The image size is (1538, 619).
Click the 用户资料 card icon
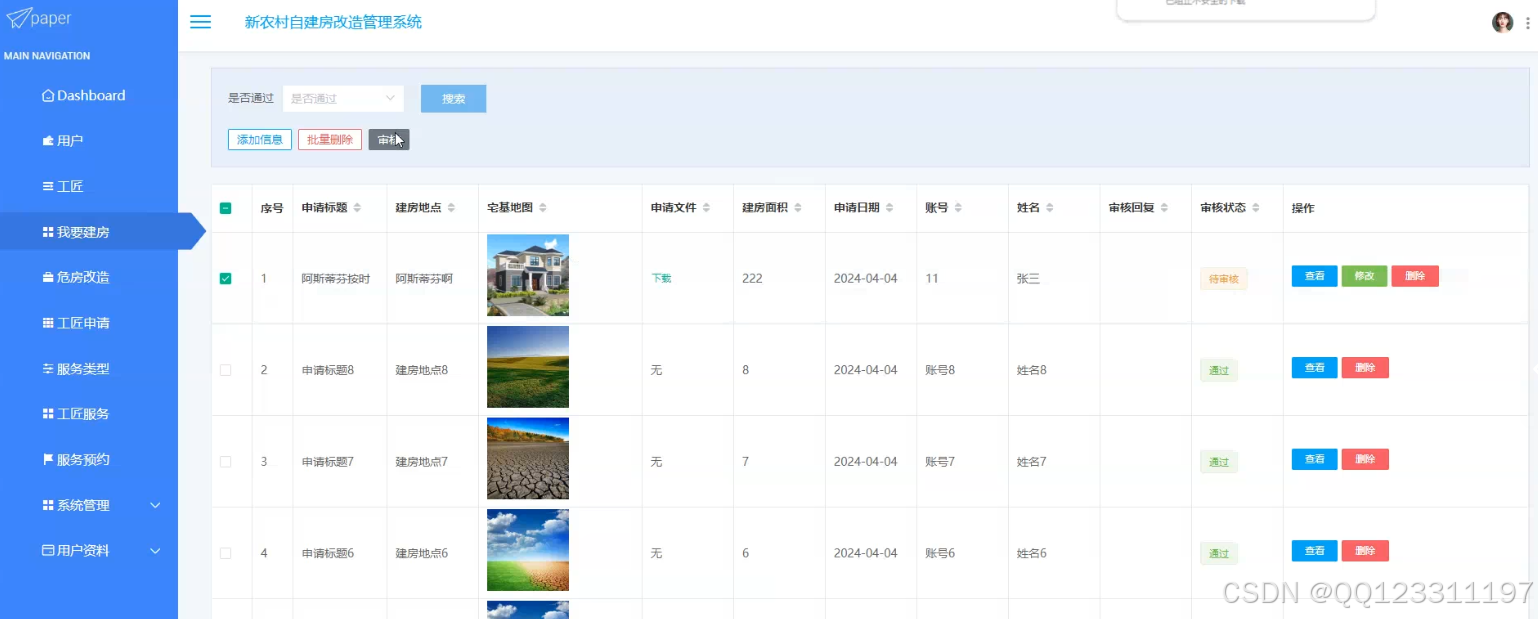click(x=48, y=551)
